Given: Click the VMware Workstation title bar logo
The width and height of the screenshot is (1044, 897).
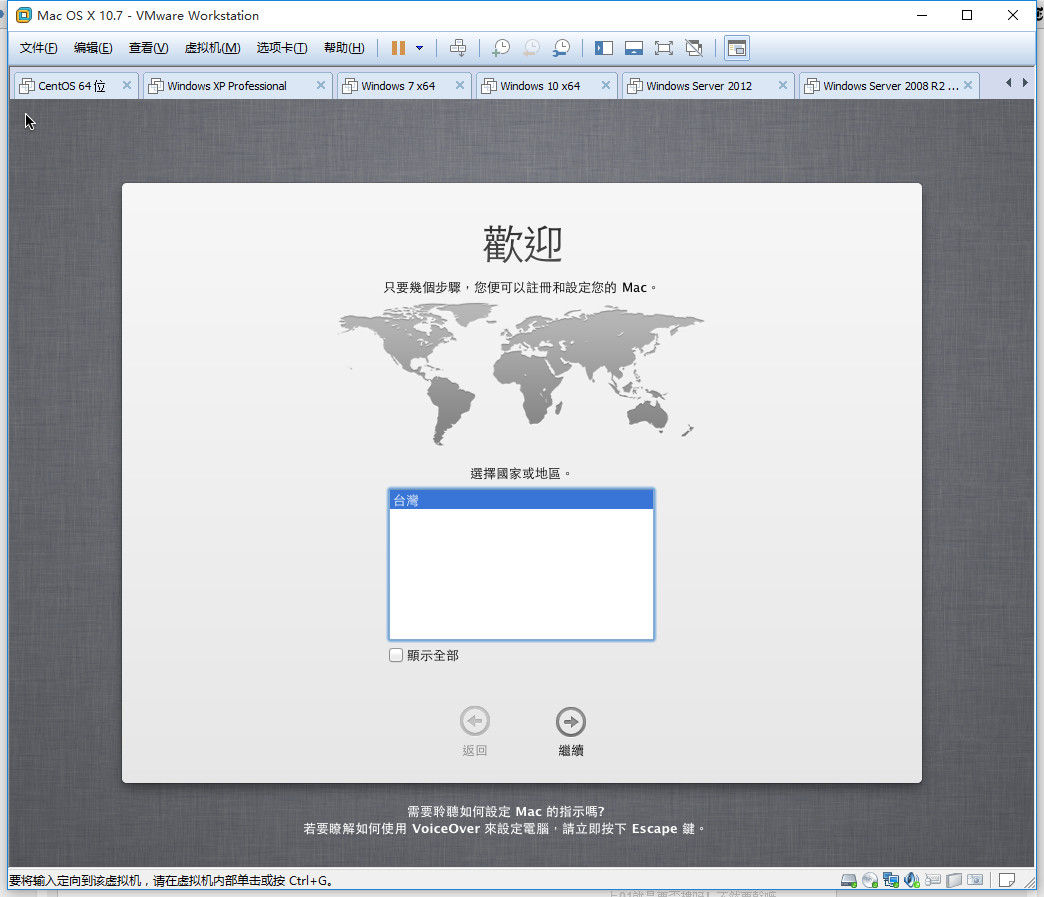Looking at the screenshot, I should coord(23,15).
